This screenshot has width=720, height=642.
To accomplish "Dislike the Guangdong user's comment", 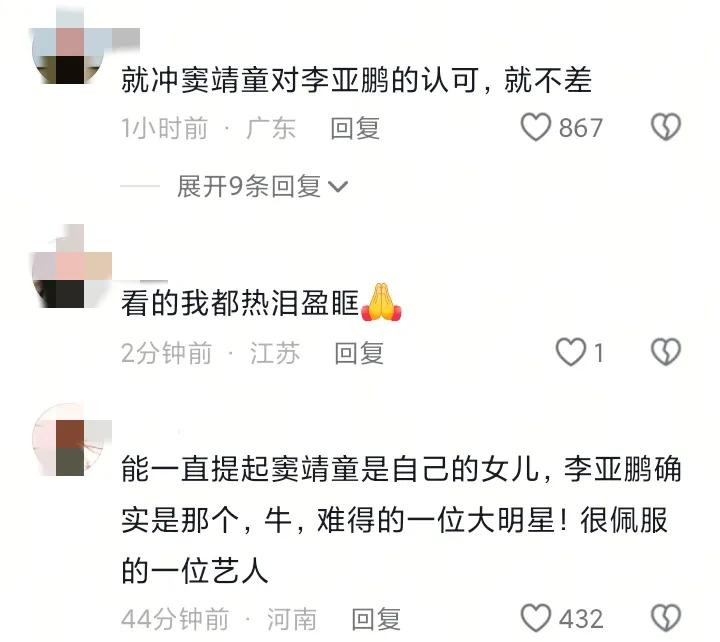I will pyautogui.click(x=666, y=127).
